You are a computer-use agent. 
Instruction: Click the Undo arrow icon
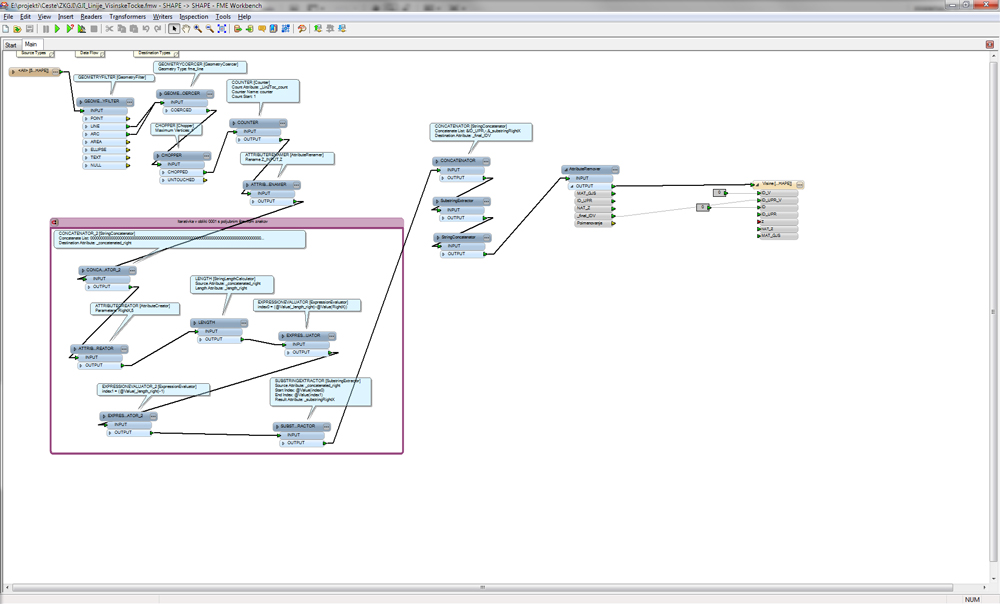[x=145, y=29]
